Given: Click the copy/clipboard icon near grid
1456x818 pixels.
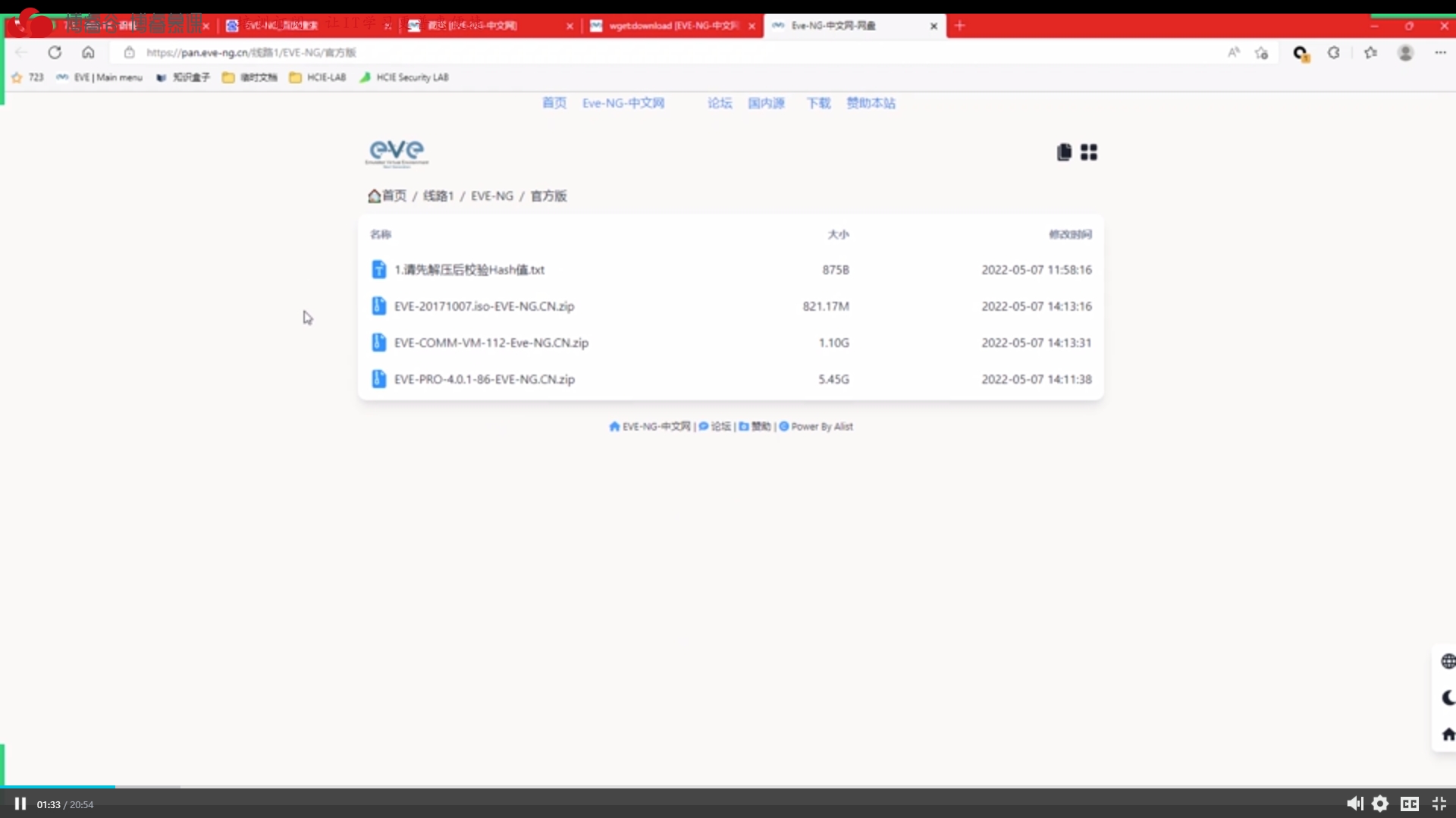Looking at the screenshot, I should (1064, 152).
